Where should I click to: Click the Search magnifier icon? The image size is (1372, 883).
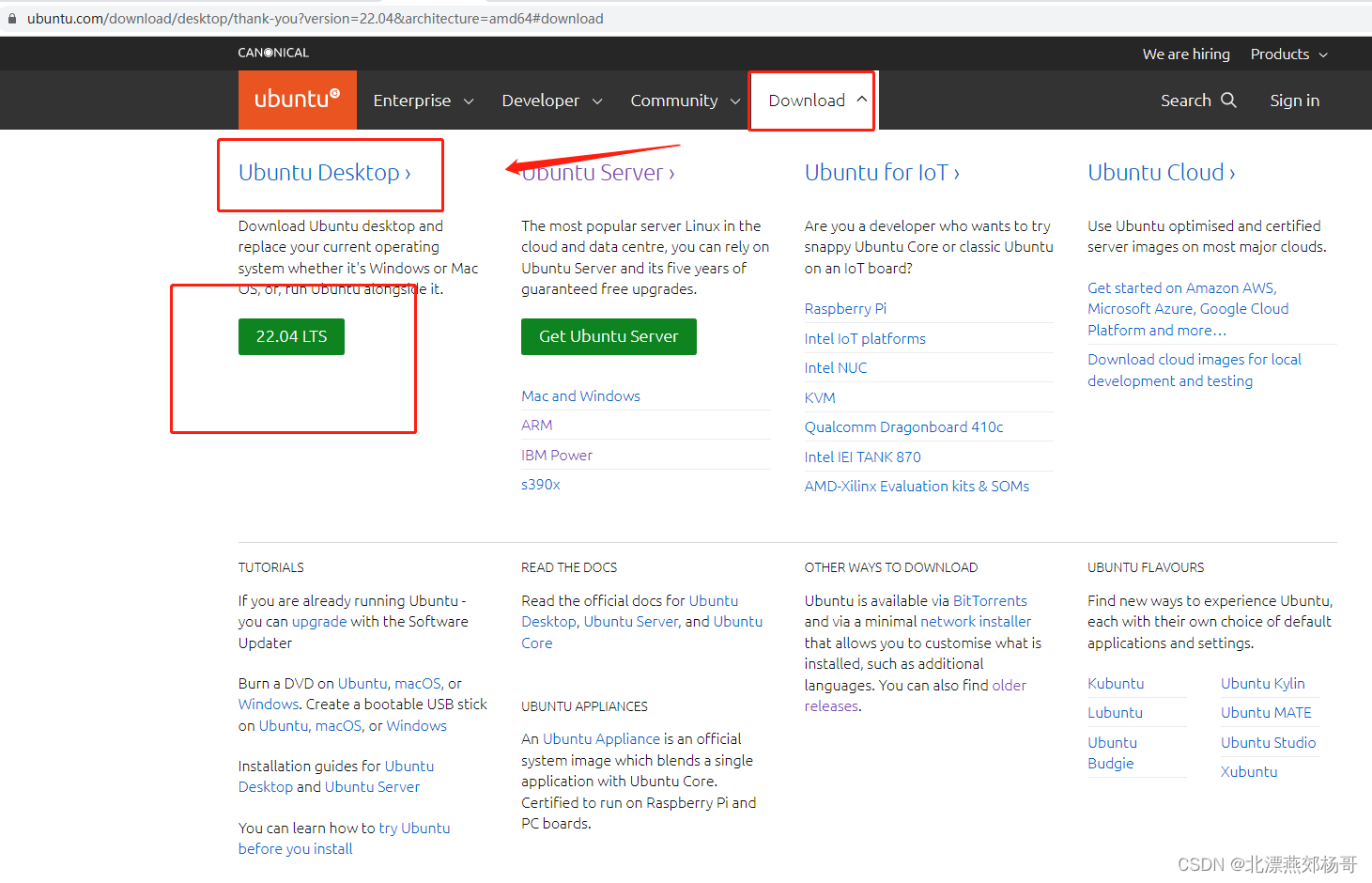[1228, 100]
